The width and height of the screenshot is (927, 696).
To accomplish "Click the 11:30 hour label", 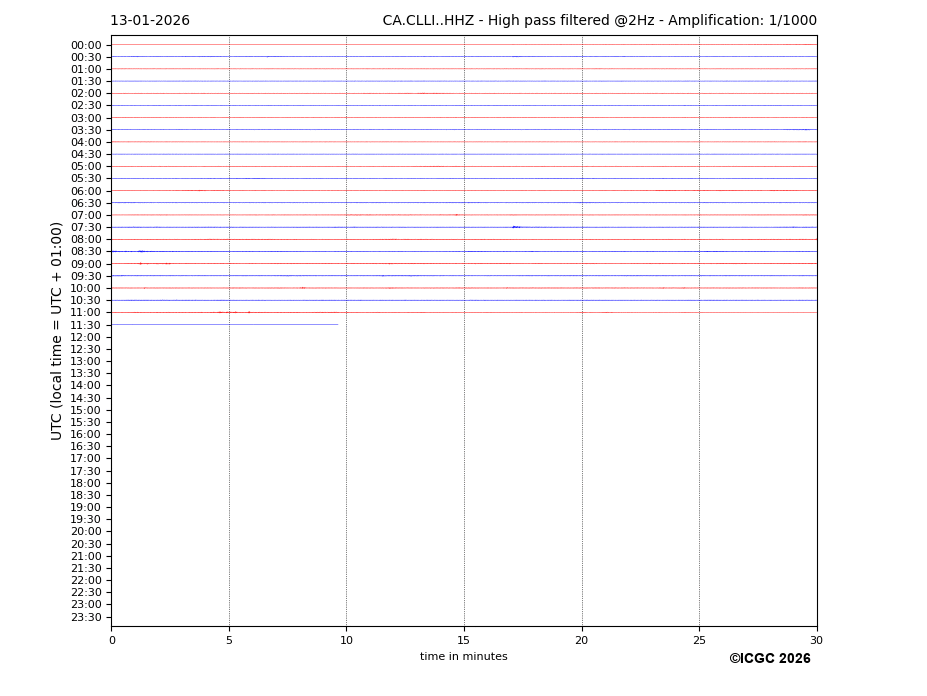I will pyautogui.click(x=86, y=325).
